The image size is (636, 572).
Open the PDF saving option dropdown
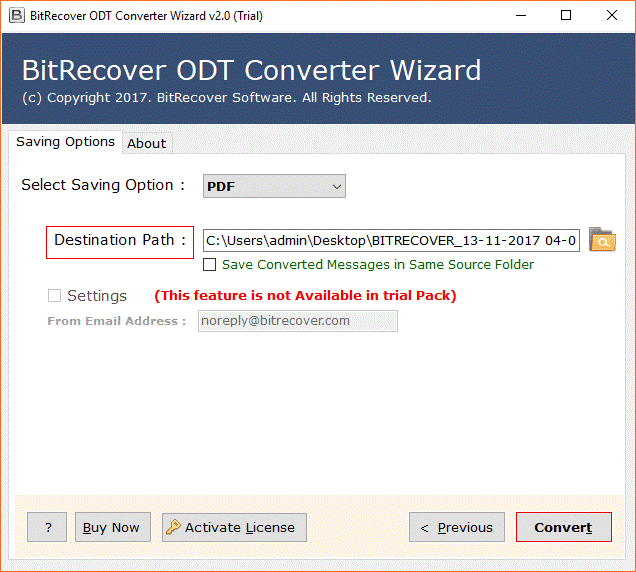click(274, 186)
